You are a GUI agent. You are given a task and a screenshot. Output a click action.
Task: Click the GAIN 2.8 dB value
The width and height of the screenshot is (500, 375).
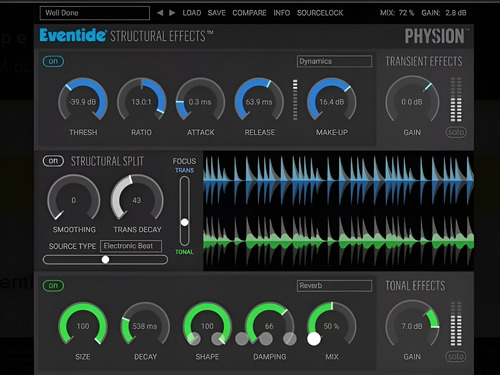pyautogui.click(x=444, y=13)
